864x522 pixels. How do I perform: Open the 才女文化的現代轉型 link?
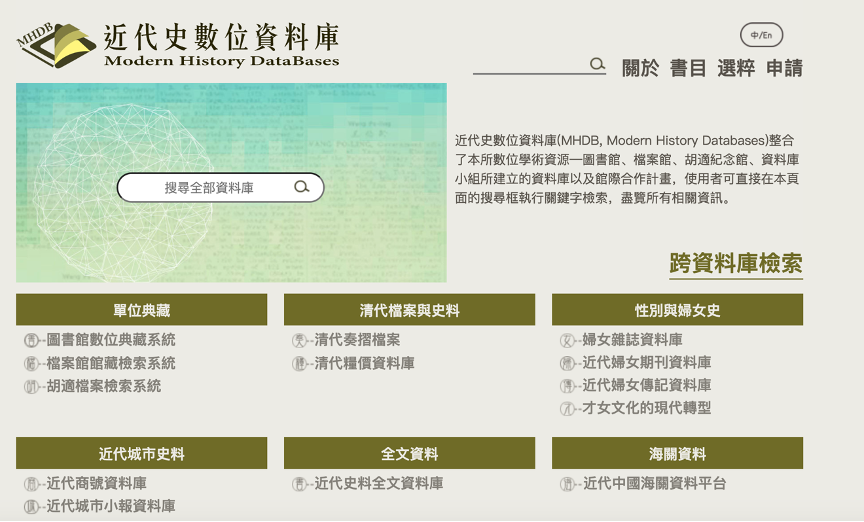tap(646, 408)
